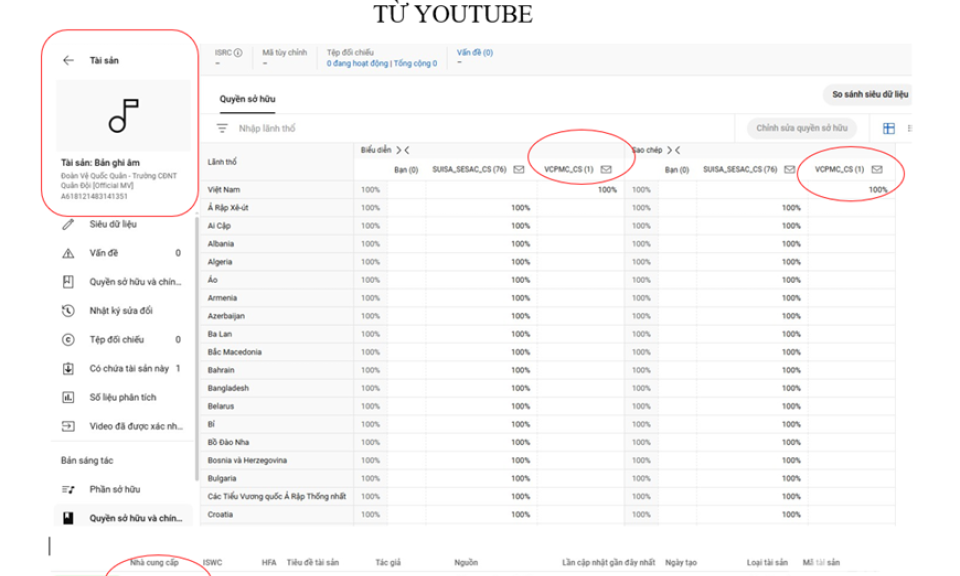Click the Ngày tạo column header
Image resolution: width=960 pixels, height=576 pixels.
point(681,563)
